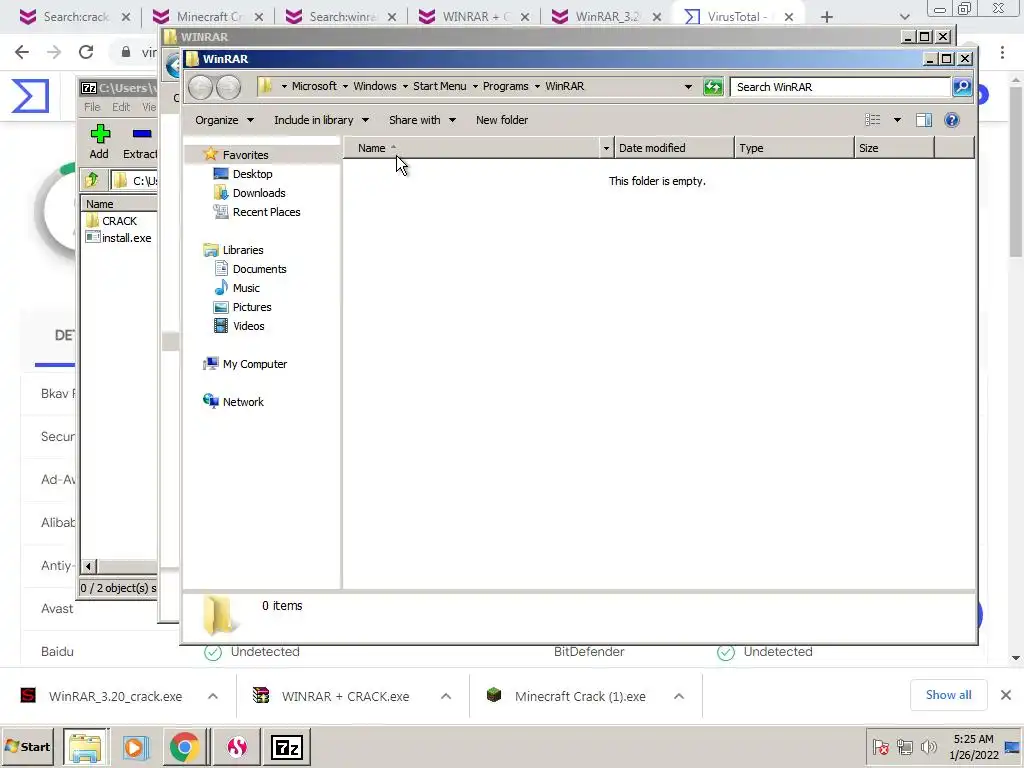1024x768 pixels.
Task: Click Show all downloads button
Action: point(948,696)
